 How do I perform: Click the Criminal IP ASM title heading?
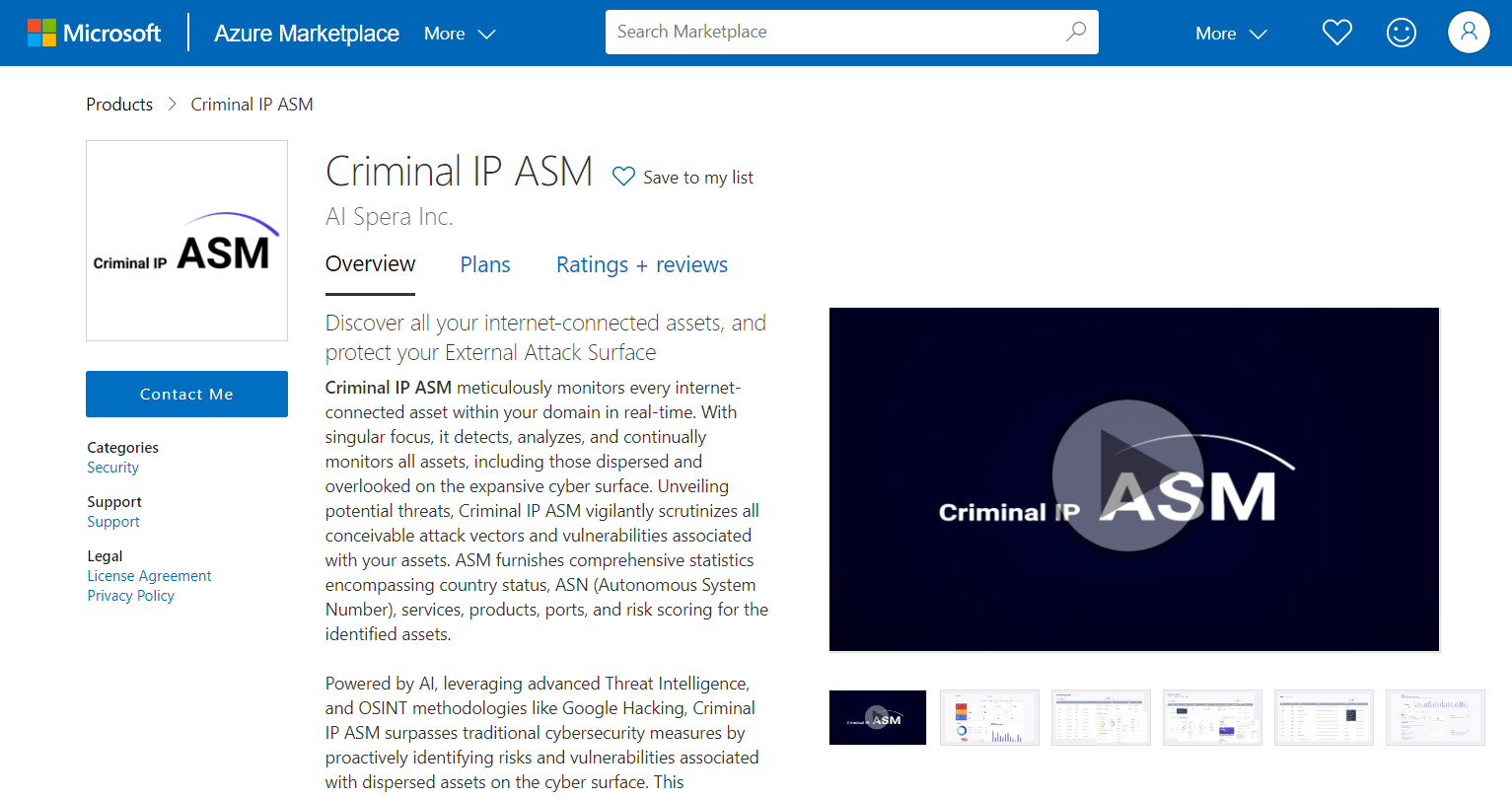click(459, 172)
